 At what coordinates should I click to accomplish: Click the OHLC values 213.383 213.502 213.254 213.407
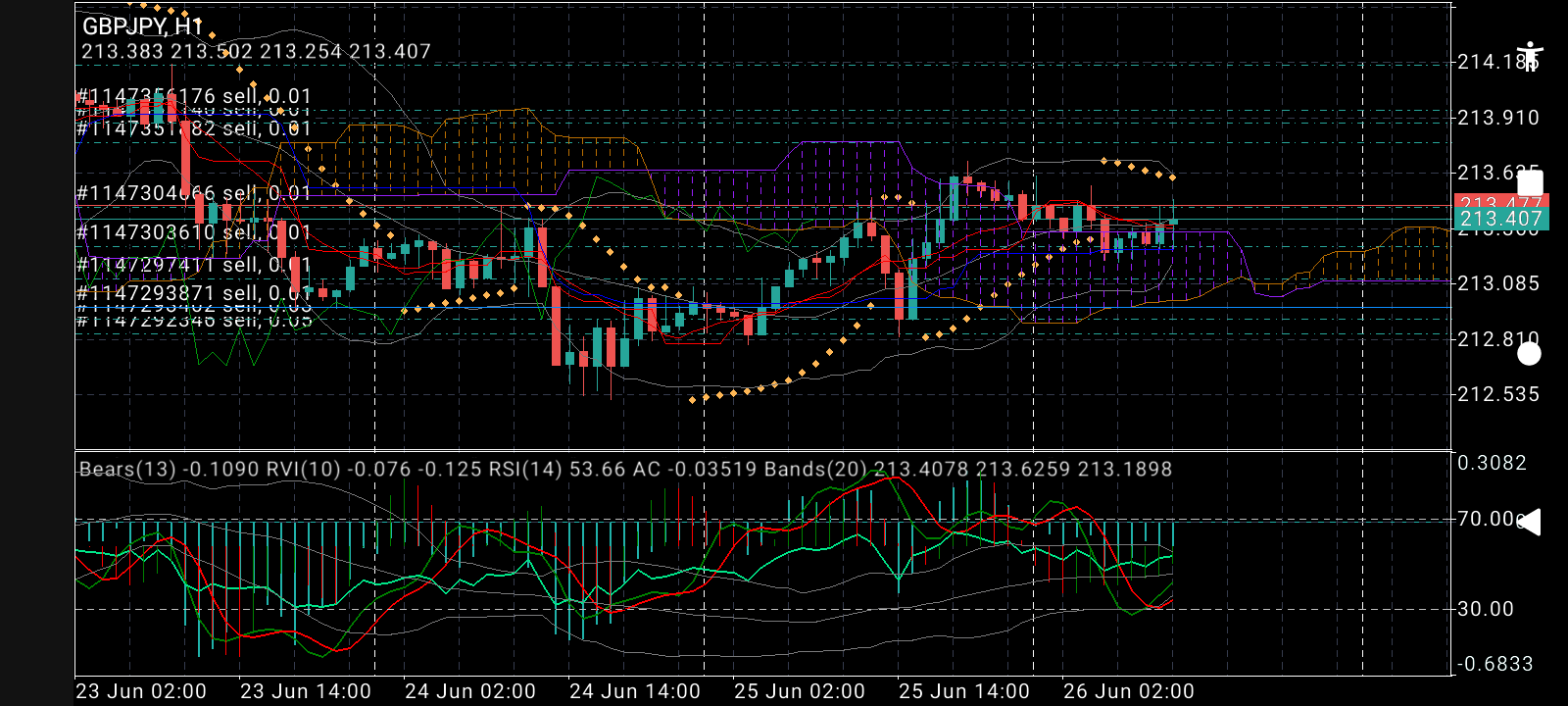click(x=256, y=52)
